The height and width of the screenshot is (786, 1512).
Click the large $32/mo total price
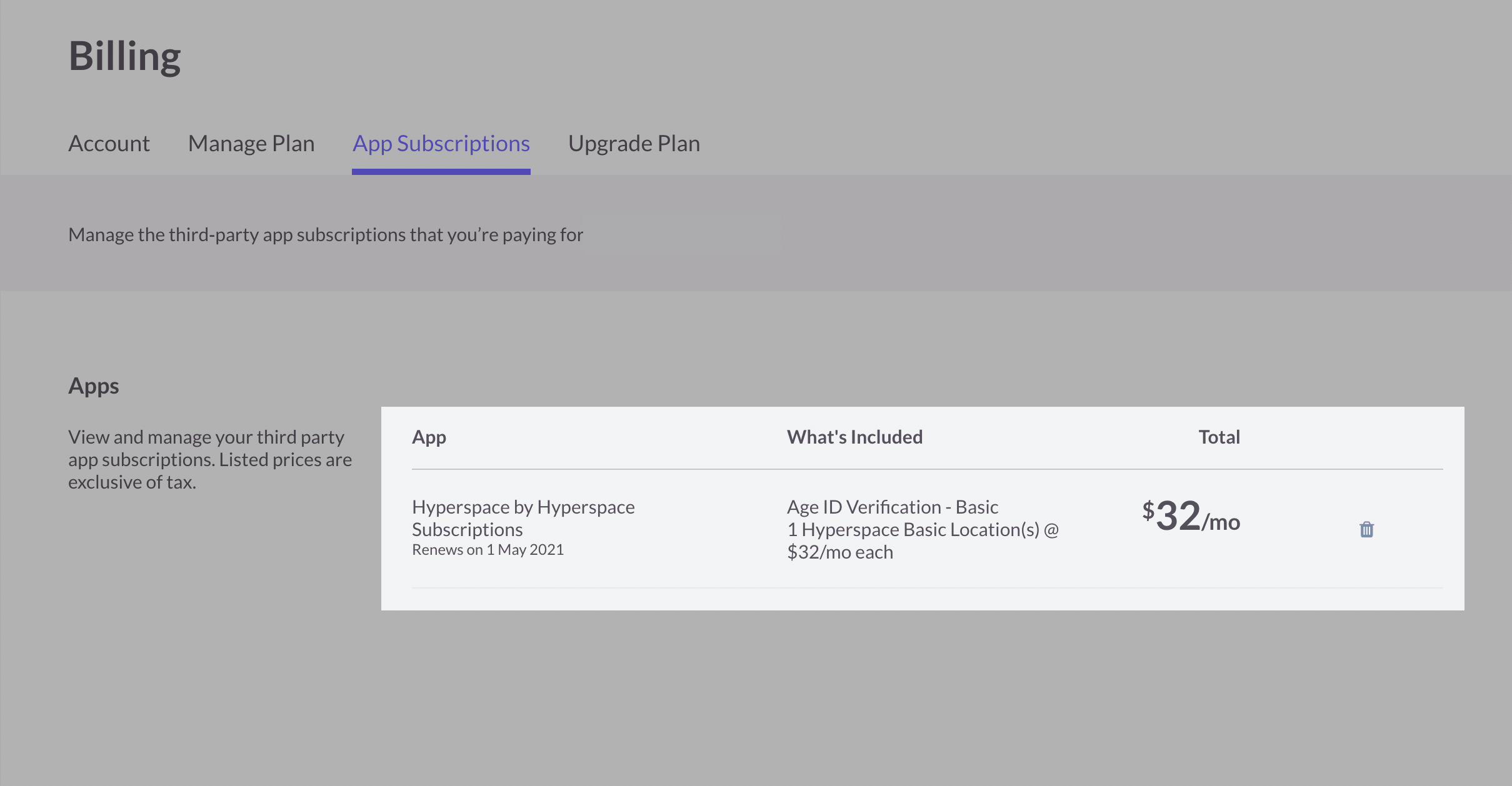(x=1191, y=517)
